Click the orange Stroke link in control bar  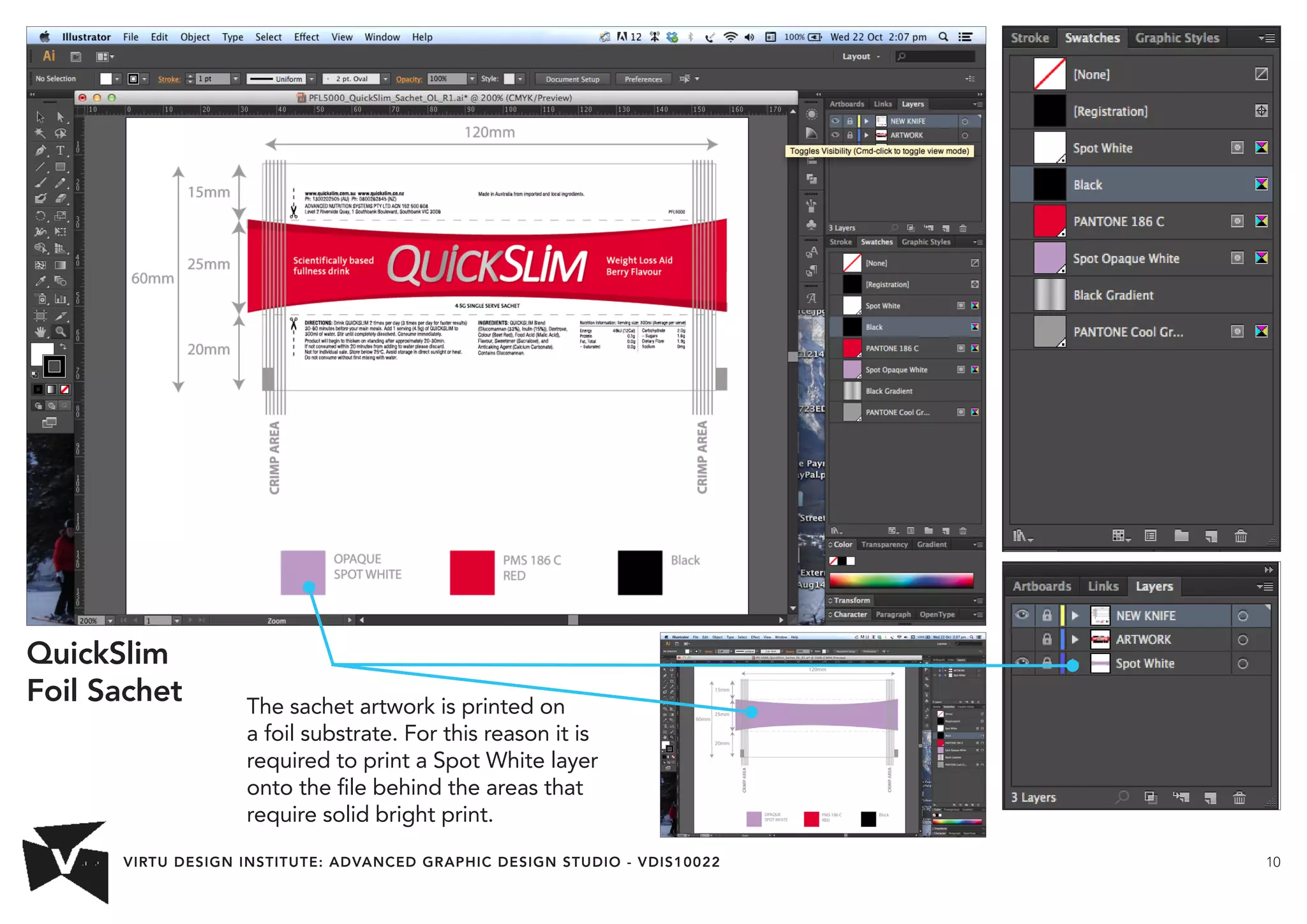pyautogui.click(x=169, y=79)
